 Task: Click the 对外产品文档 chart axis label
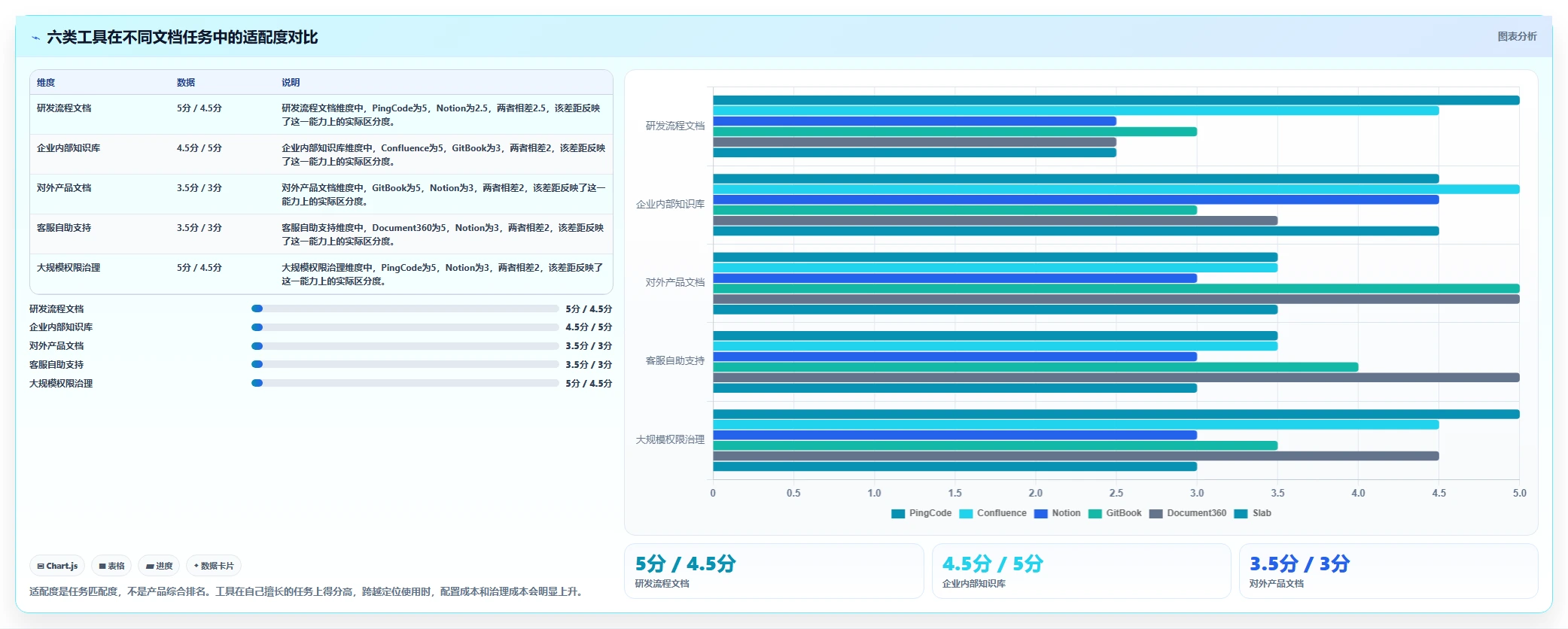(675, 282)
